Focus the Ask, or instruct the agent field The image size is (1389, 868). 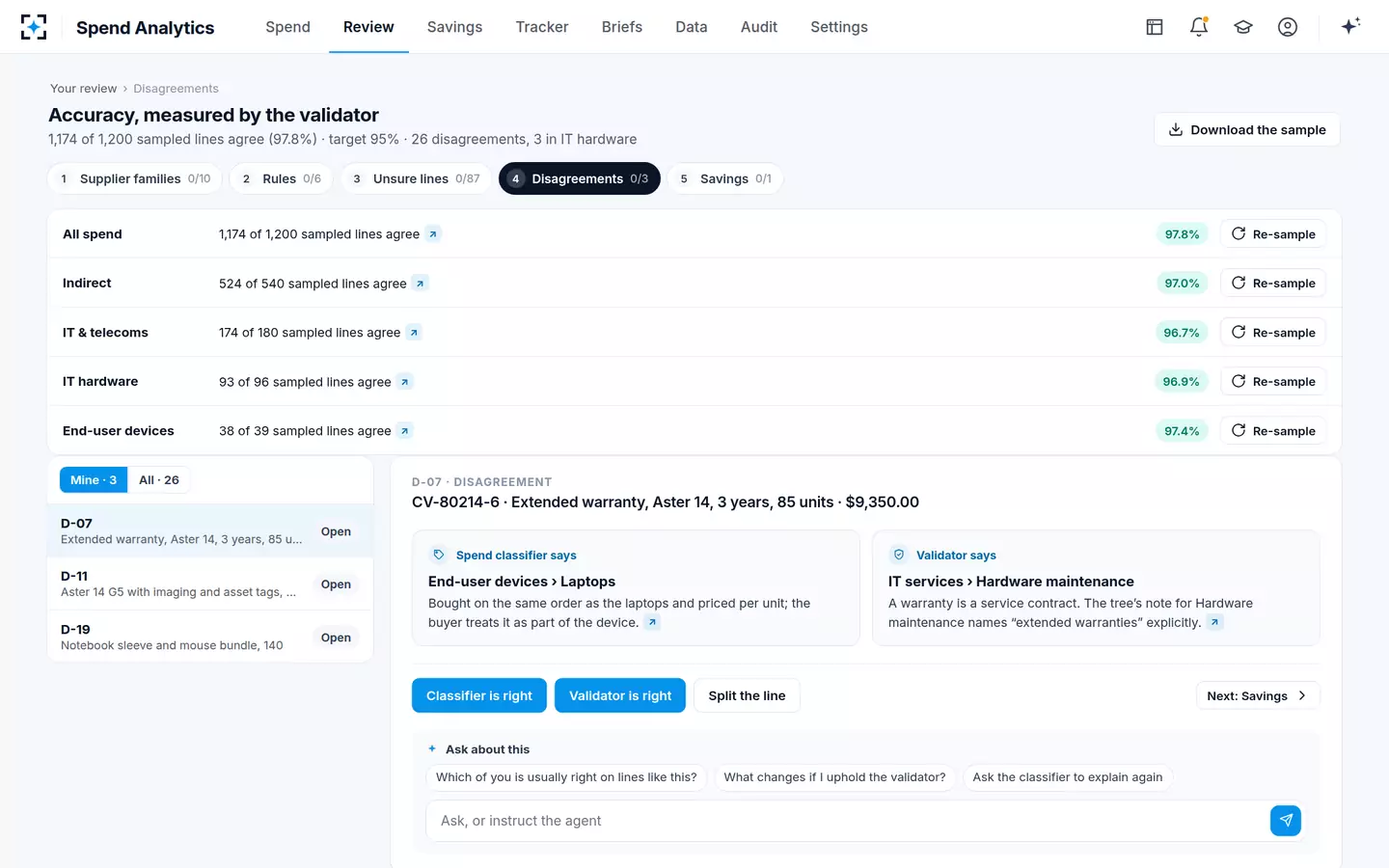(848, 821)
